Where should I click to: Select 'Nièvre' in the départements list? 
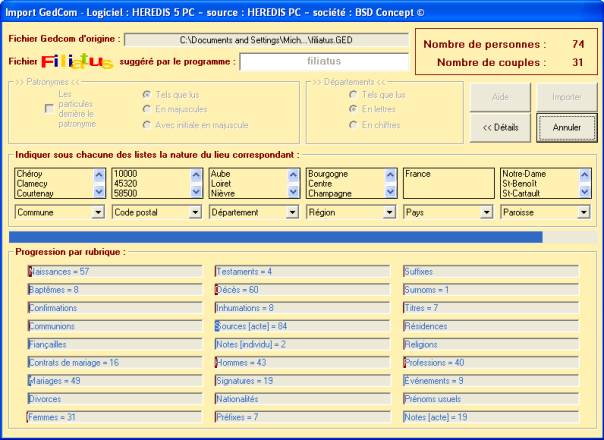(x=223, y=193)
